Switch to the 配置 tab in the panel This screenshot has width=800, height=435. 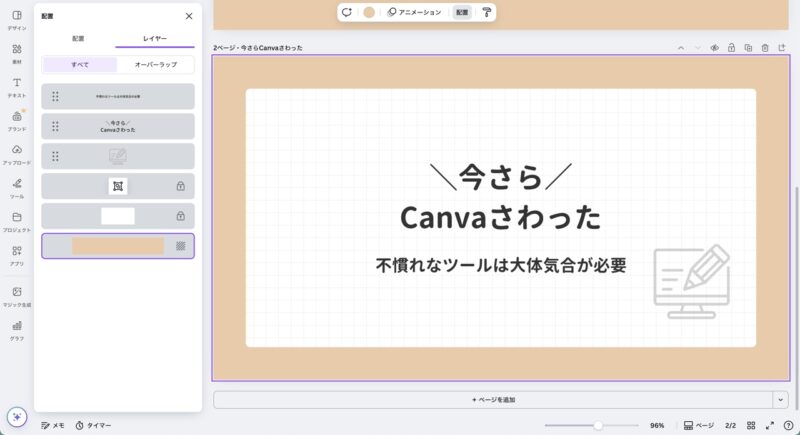pyautogui.click(x=78, y=39)
